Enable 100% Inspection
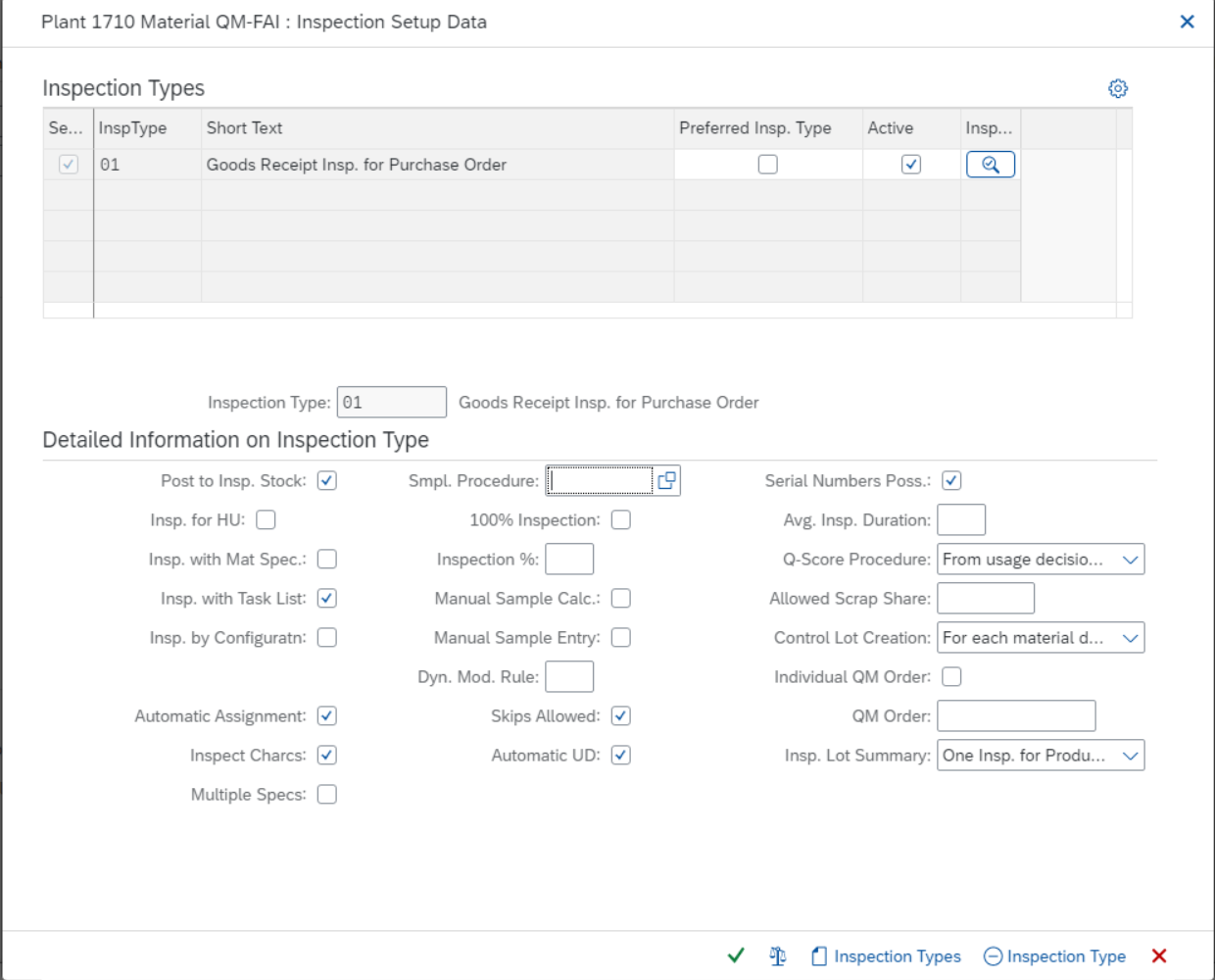 [620, 519]
